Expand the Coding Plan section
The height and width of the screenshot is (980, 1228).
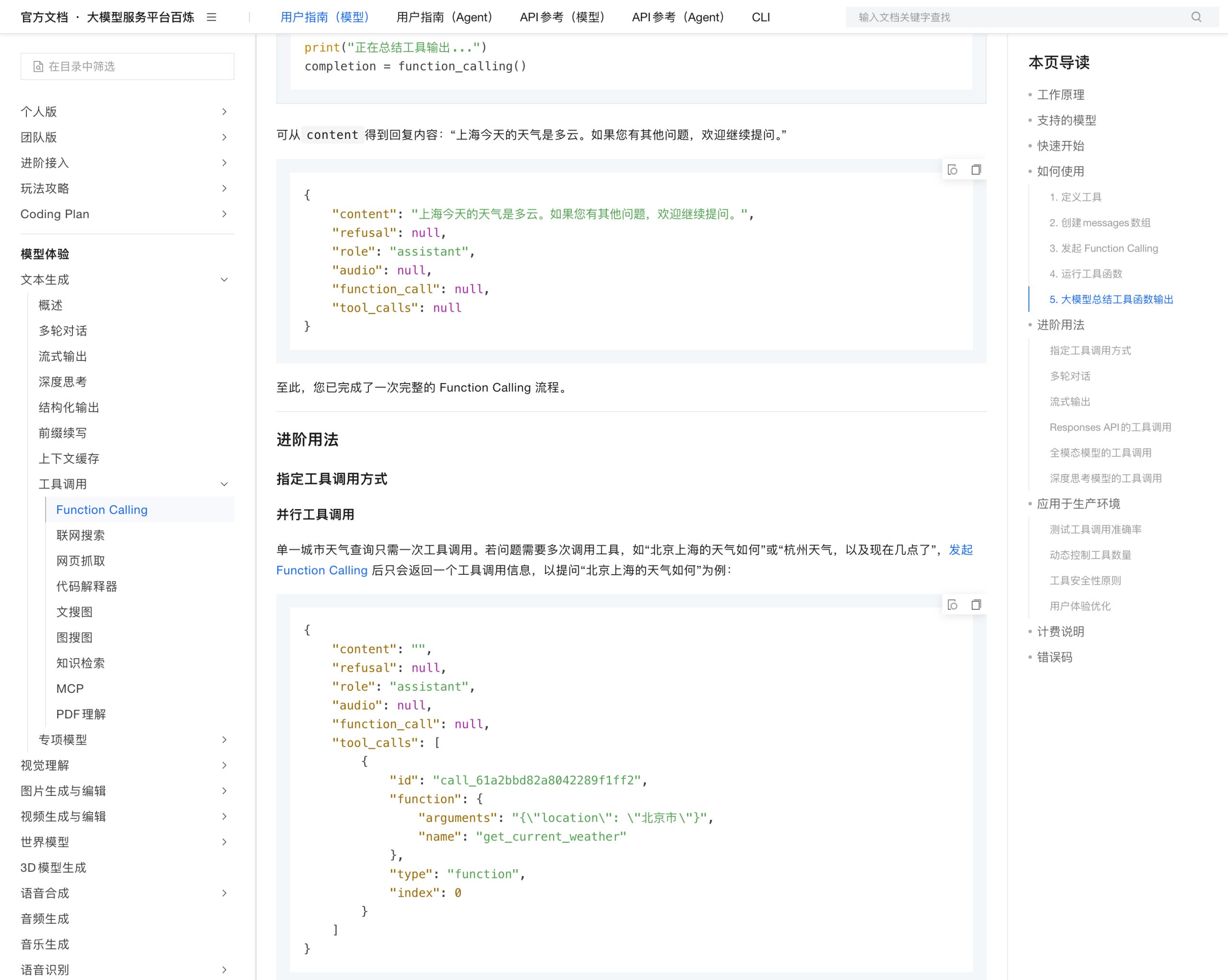click(224, 214)
